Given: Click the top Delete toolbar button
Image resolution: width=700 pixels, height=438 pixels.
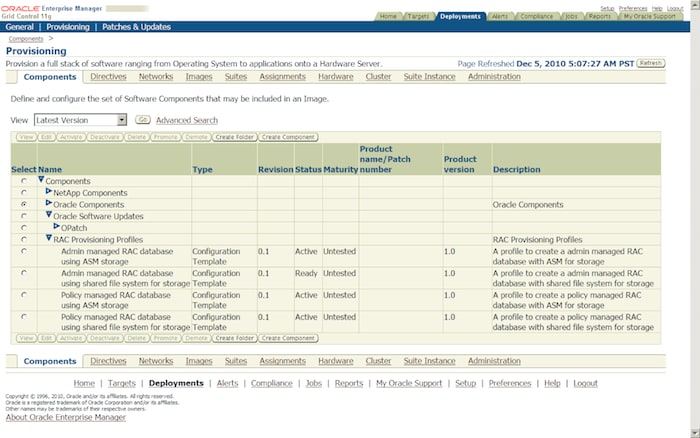Looking at the screenshot, I should click(137, 137).
